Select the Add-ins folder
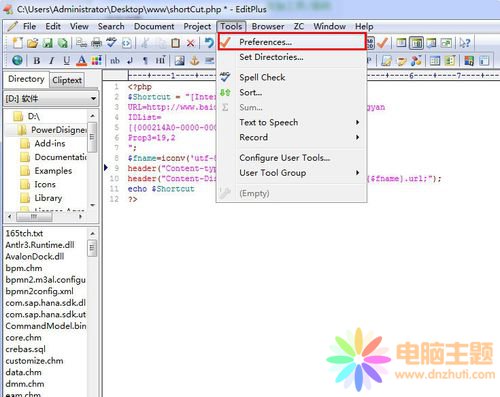This screenshot has height=397, width=500. [43, 143]
